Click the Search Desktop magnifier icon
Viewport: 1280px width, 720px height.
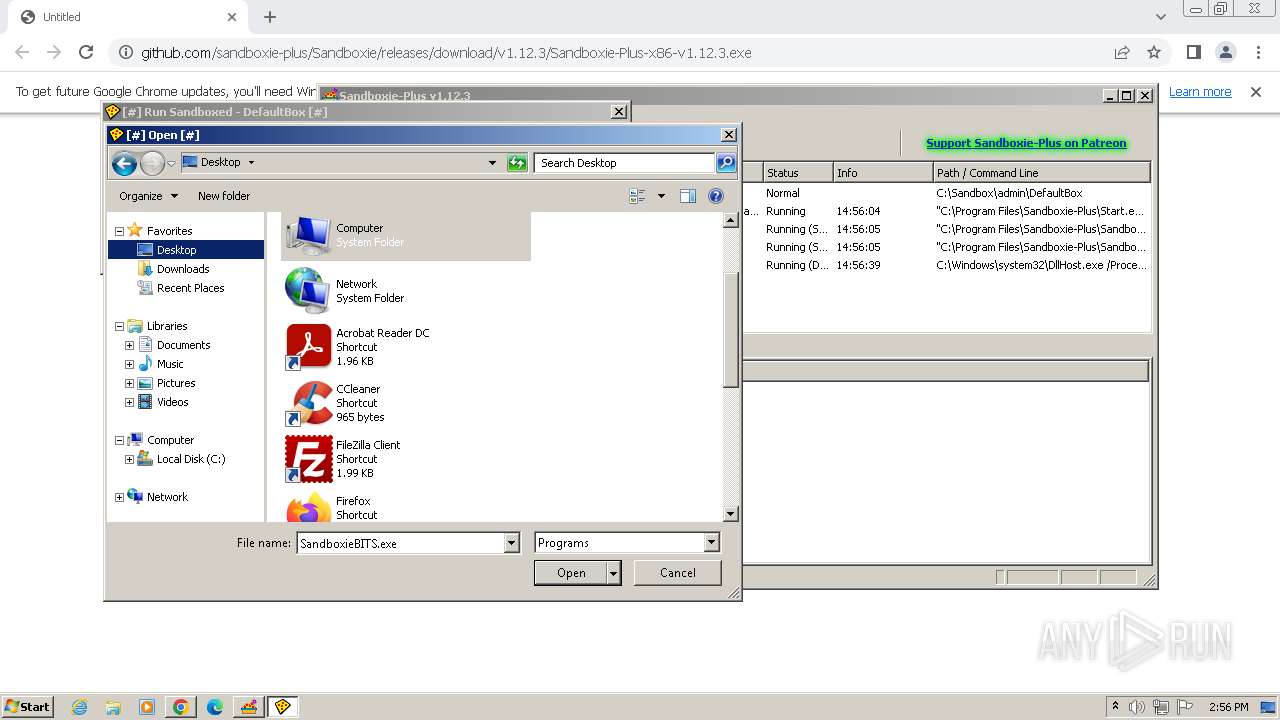coord(726,163)
